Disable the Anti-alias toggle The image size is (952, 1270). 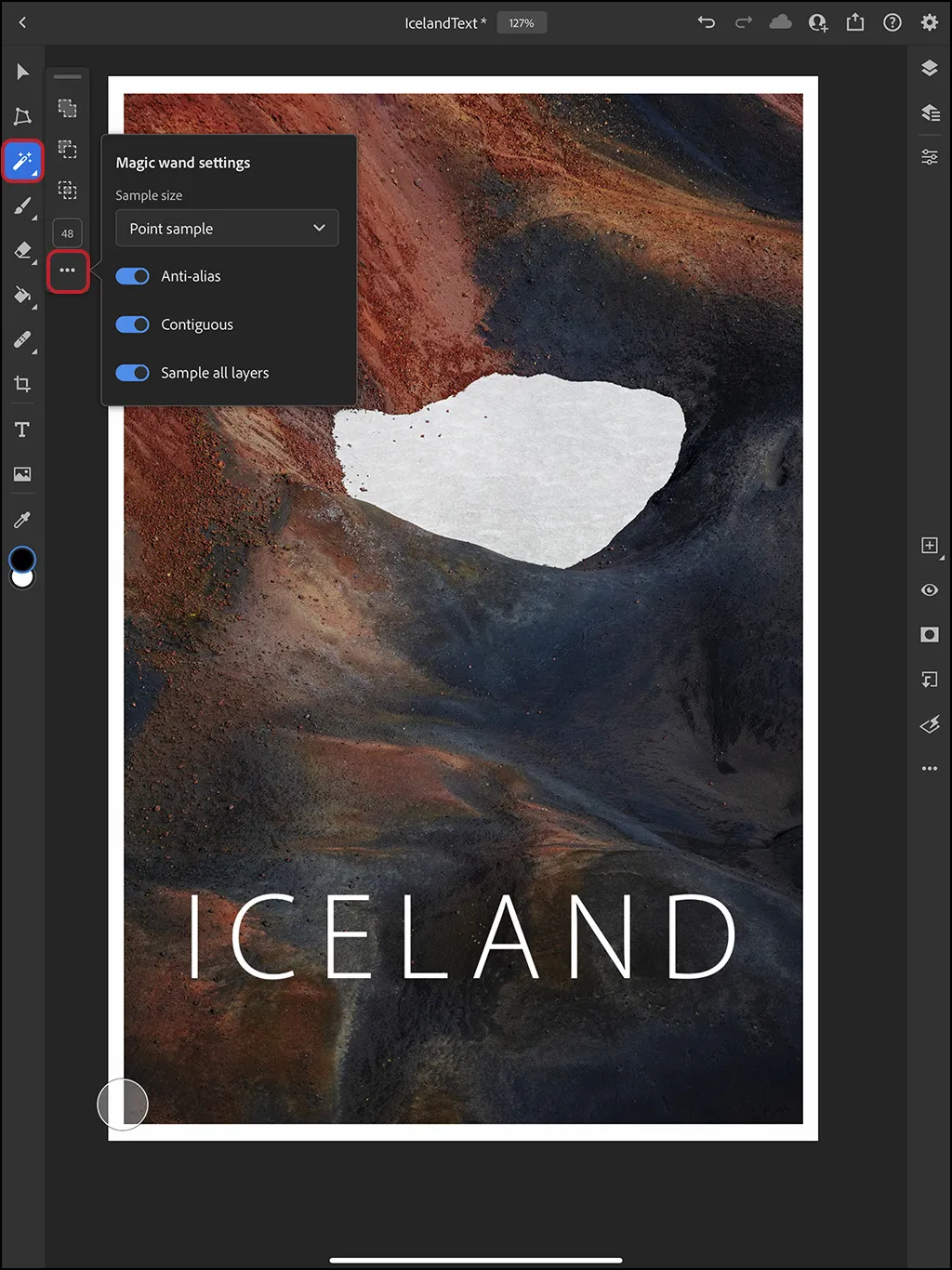click(x=132, y=276)
